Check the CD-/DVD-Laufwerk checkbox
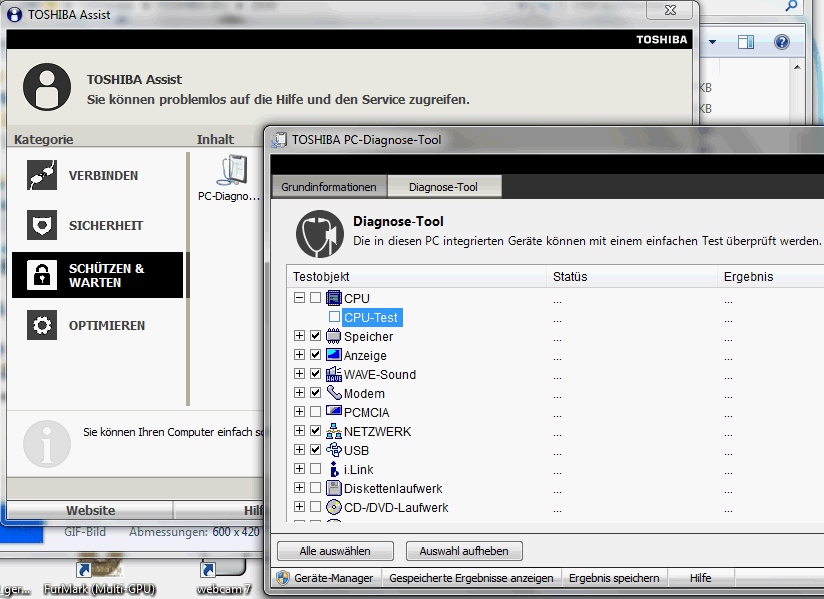This screenshot has width=824, height=599. click(x=315, y=507)
